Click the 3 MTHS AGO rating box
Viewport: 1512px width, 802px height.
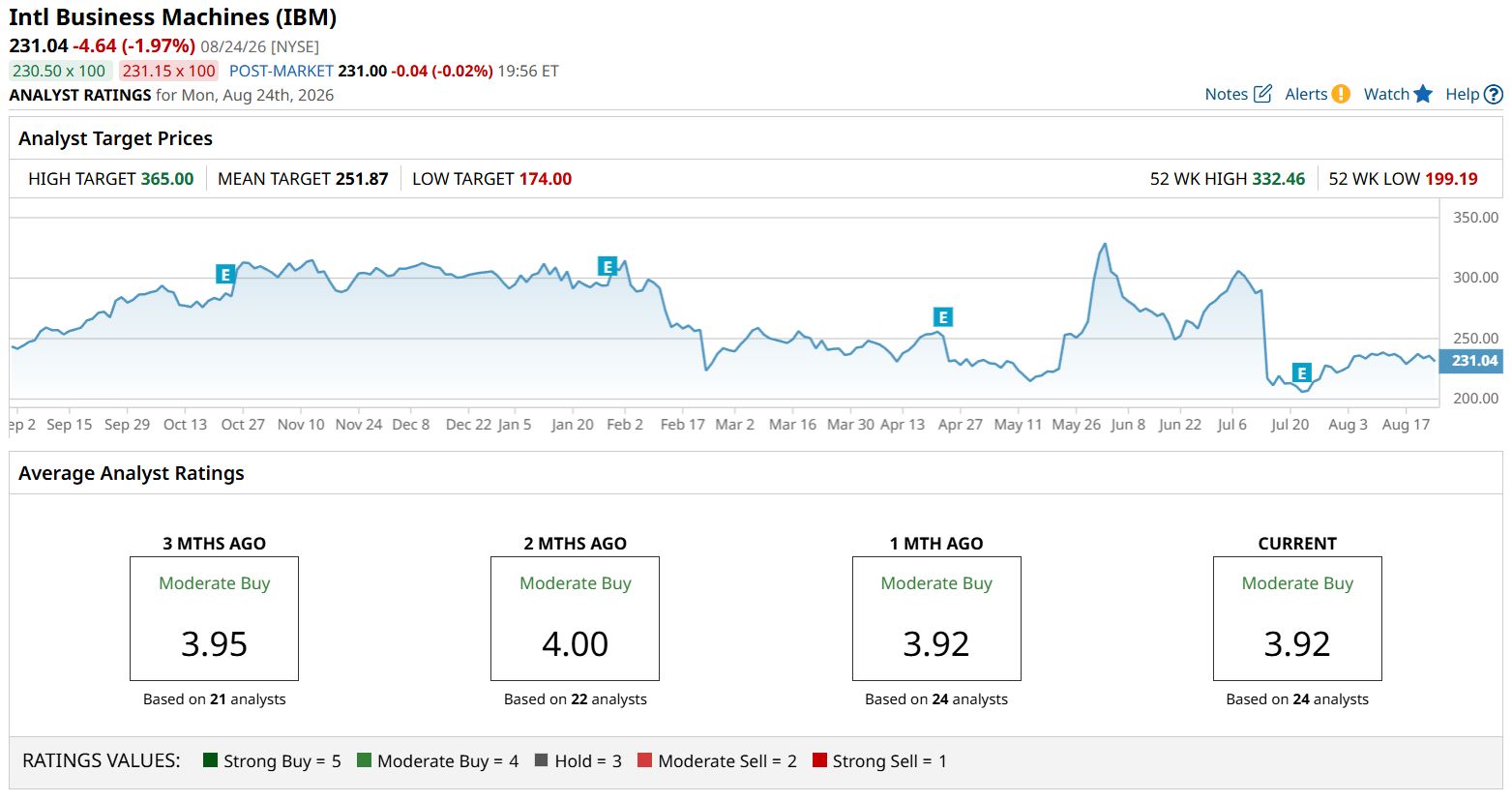(x=214, y=618)
